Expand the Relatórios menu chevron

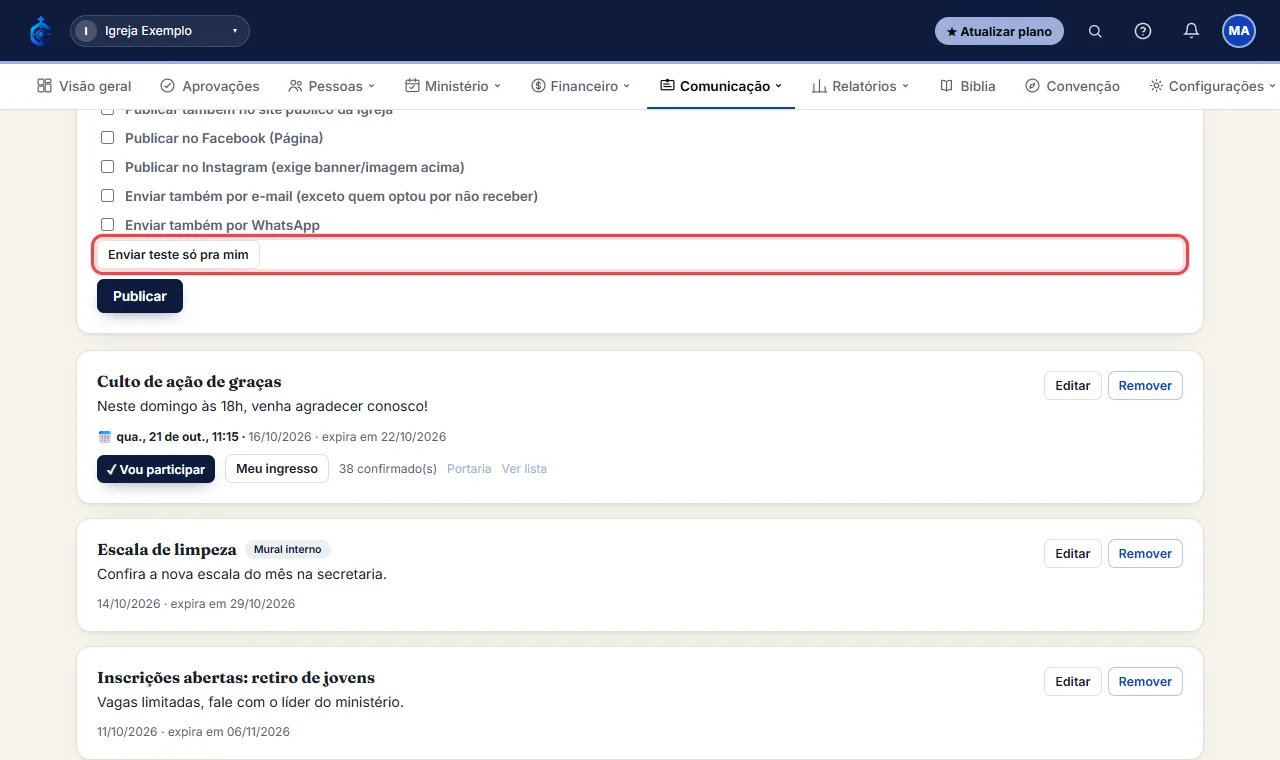(x=906, y=86)
